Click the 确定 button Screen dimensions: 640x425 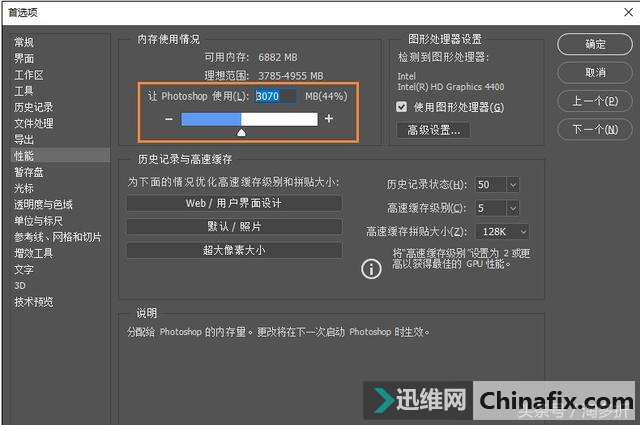point(595,44)
